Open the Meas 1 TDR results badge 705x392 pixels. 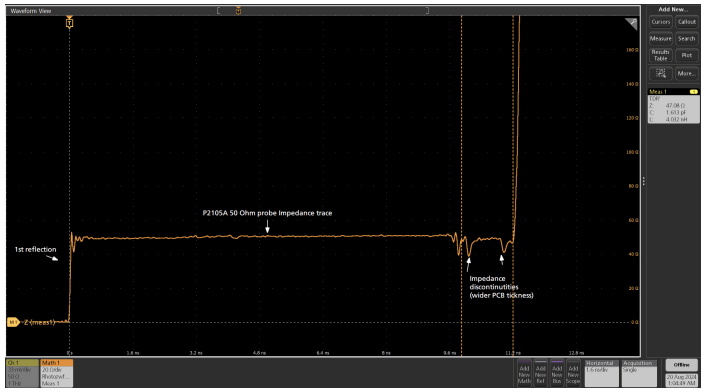[674, 106]
